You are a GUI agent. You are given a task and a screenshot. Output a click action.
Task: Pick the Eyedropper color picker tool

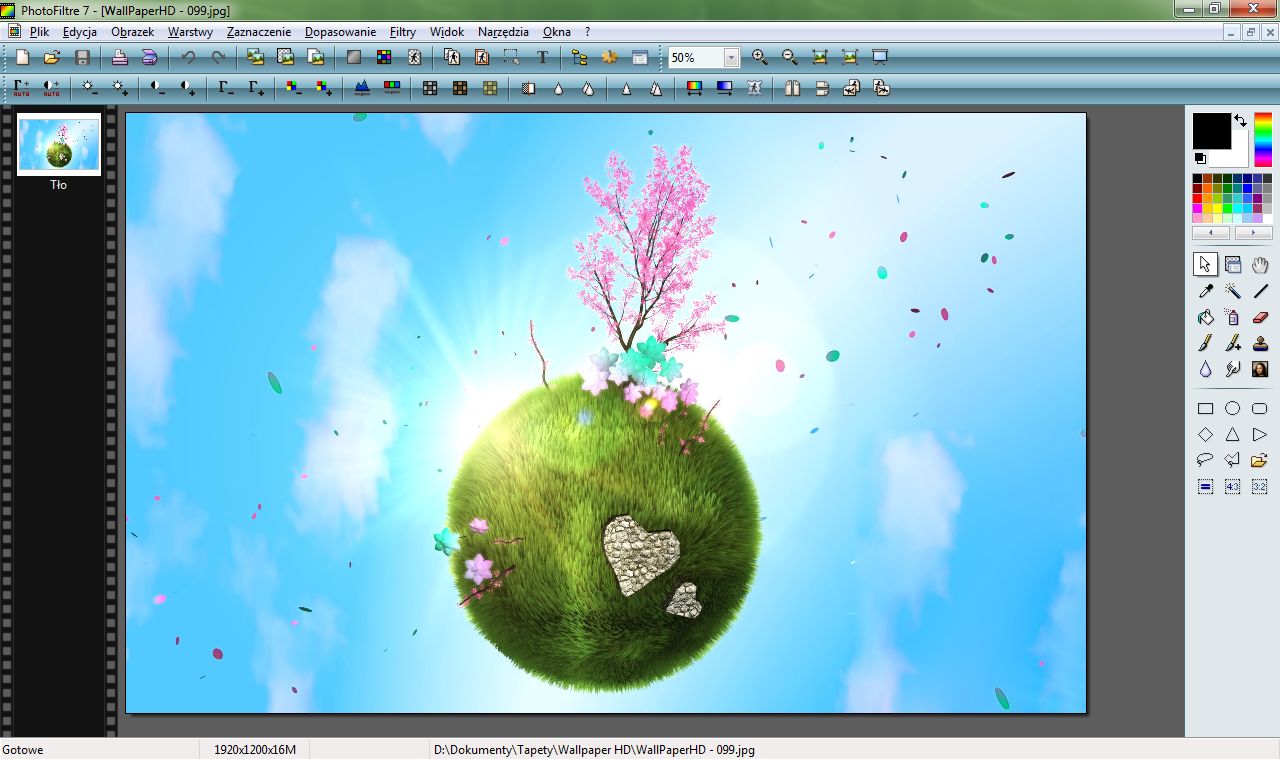coord(1205,290)
